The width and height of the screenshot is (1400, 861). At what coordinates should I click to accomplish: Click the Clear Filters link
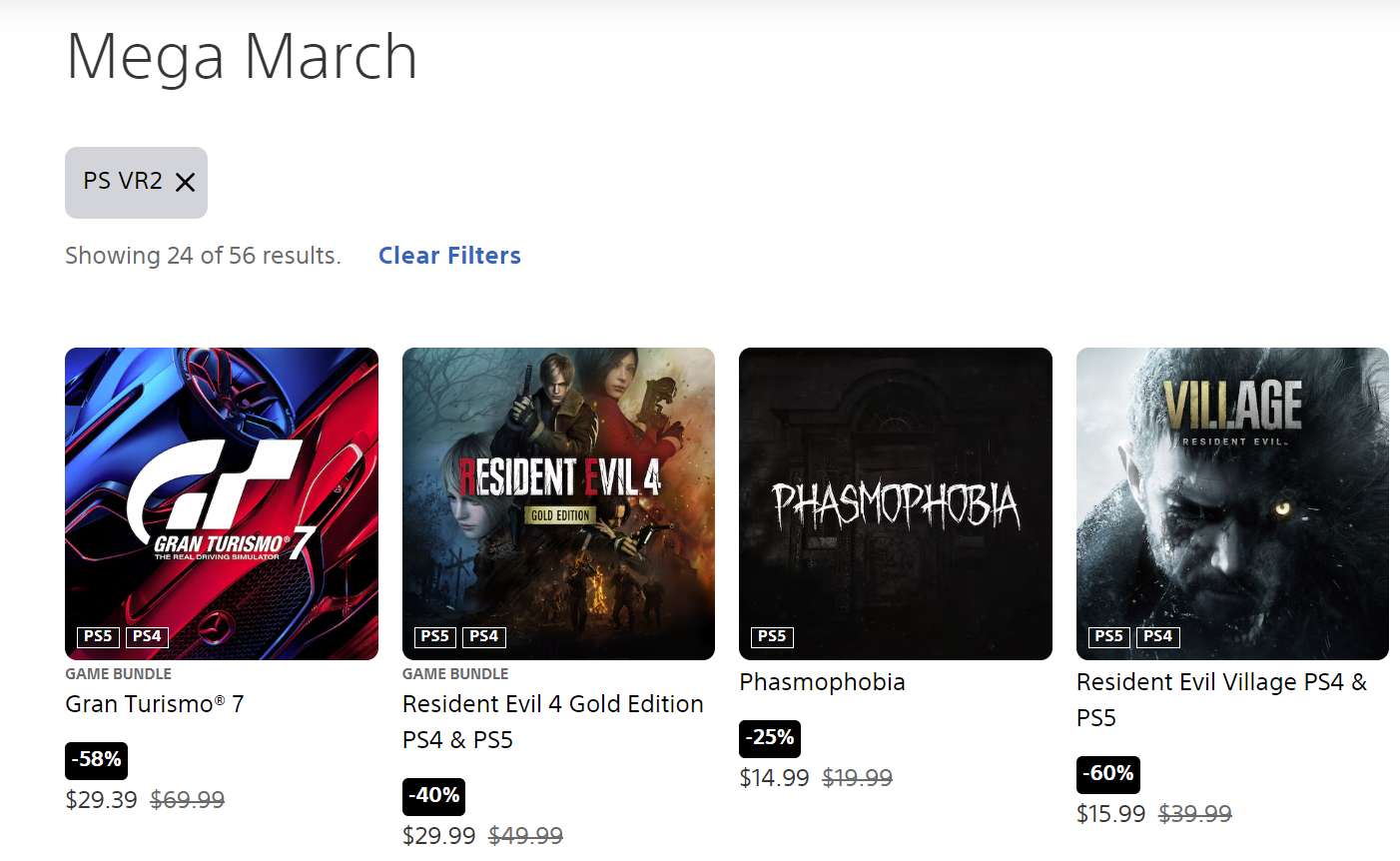click(x=449, y=256)
